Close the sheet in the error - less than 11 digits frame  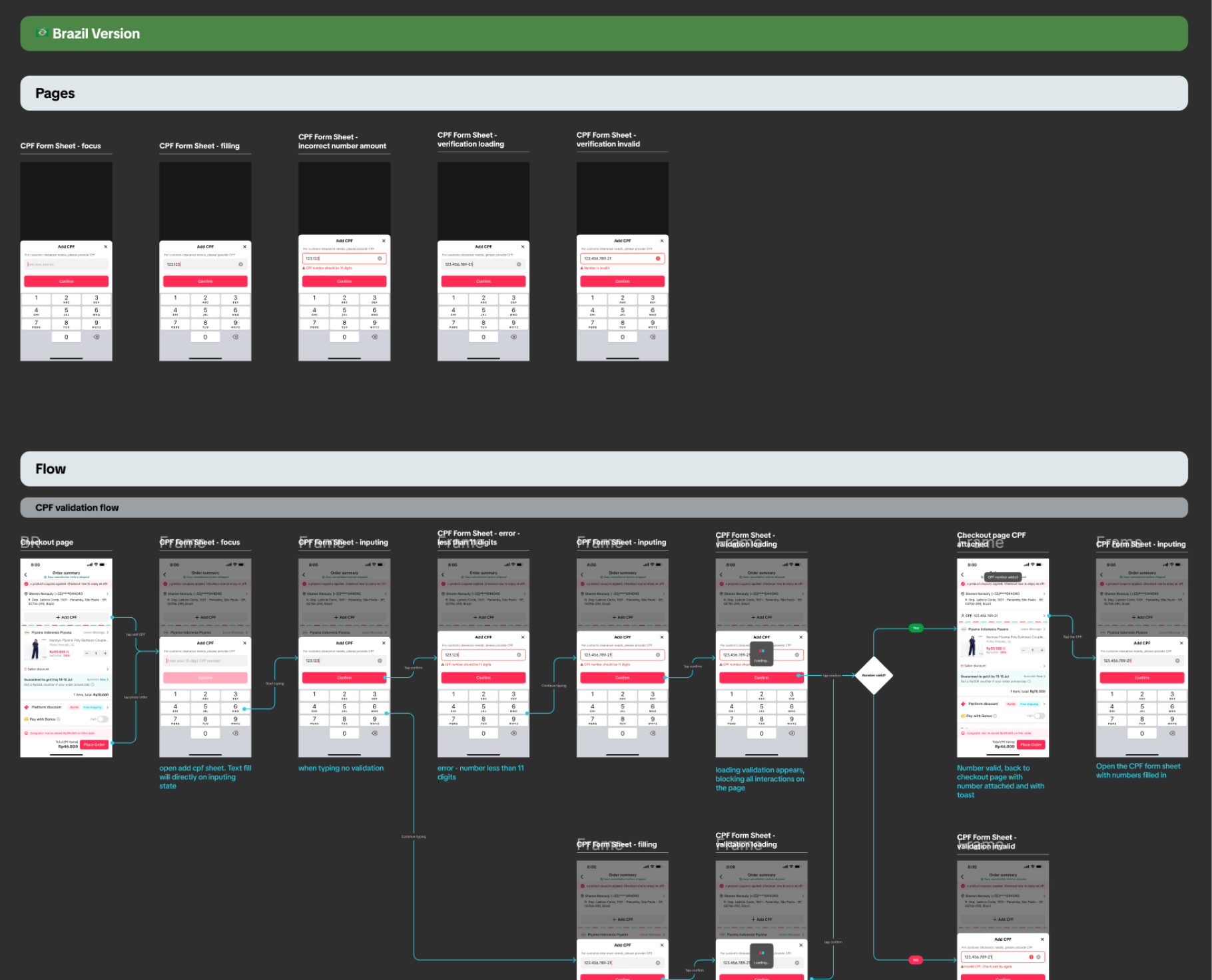click(x=523, y=637)
